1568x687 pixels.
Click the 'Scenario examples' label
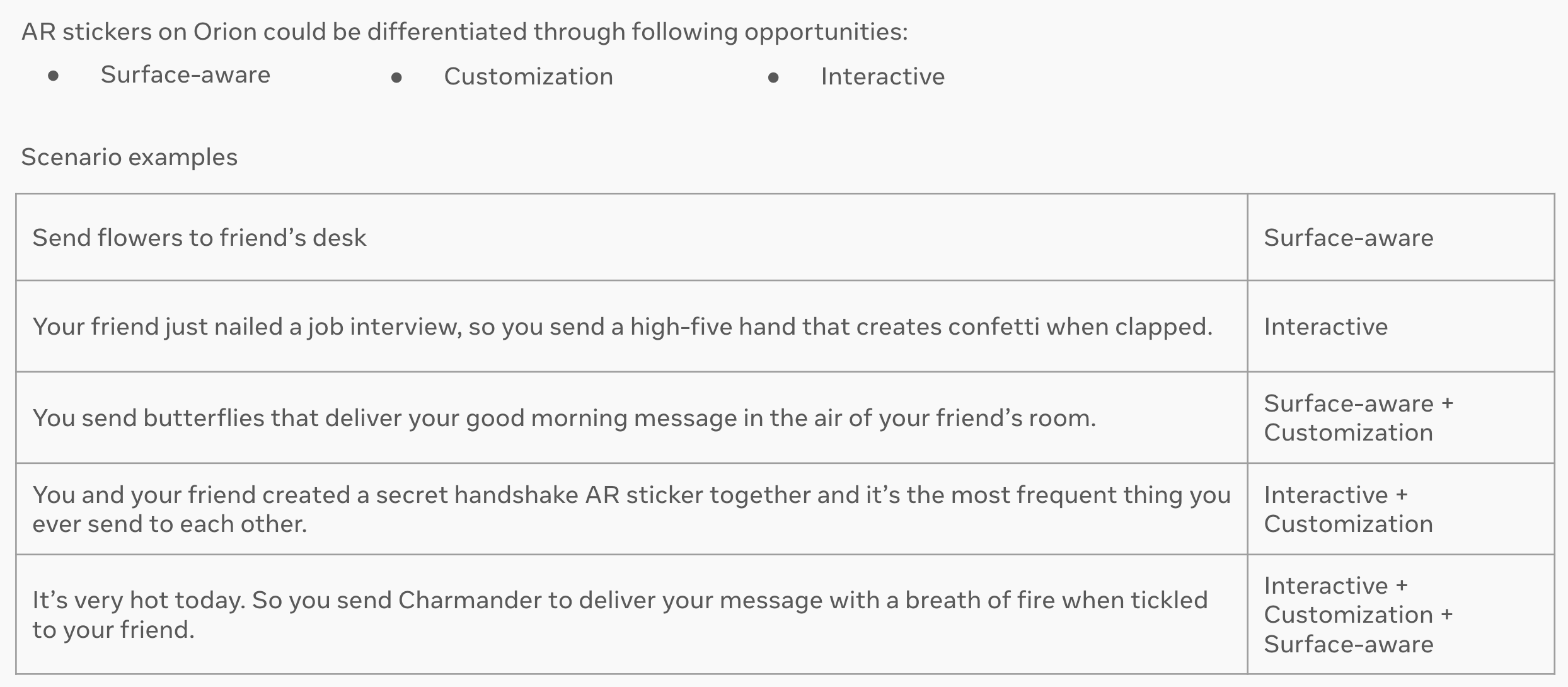click(x=129, y=157)
